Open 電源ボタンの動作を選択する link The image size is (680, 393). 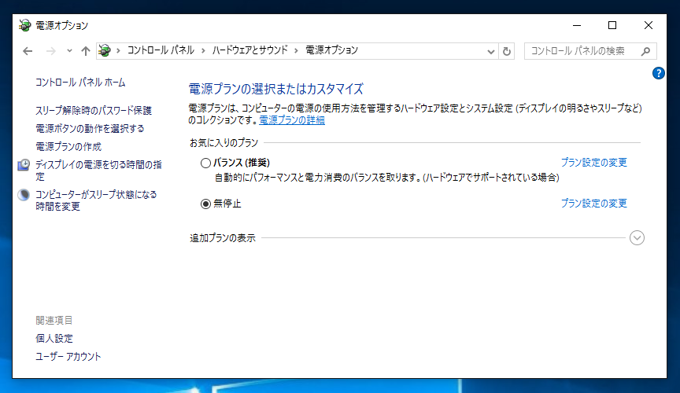[x=90, y=129]
